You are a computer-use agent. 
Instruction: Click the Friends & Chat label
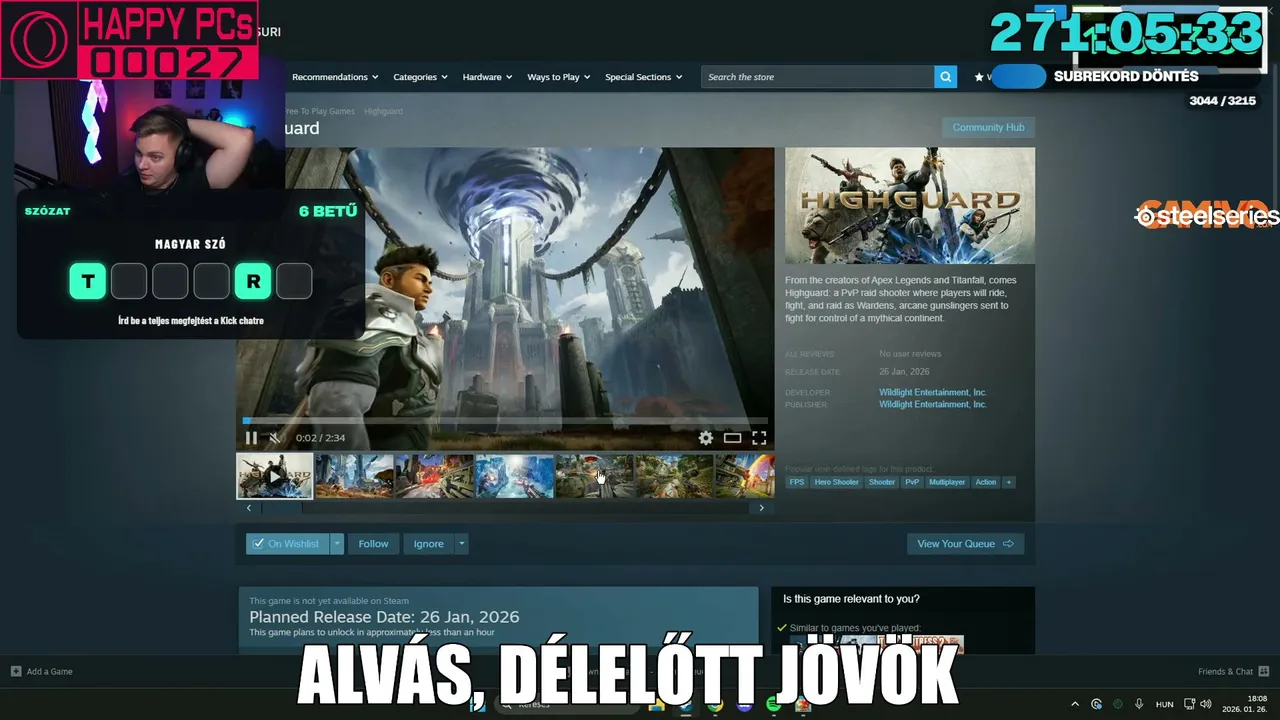[x=1225, y=672]
